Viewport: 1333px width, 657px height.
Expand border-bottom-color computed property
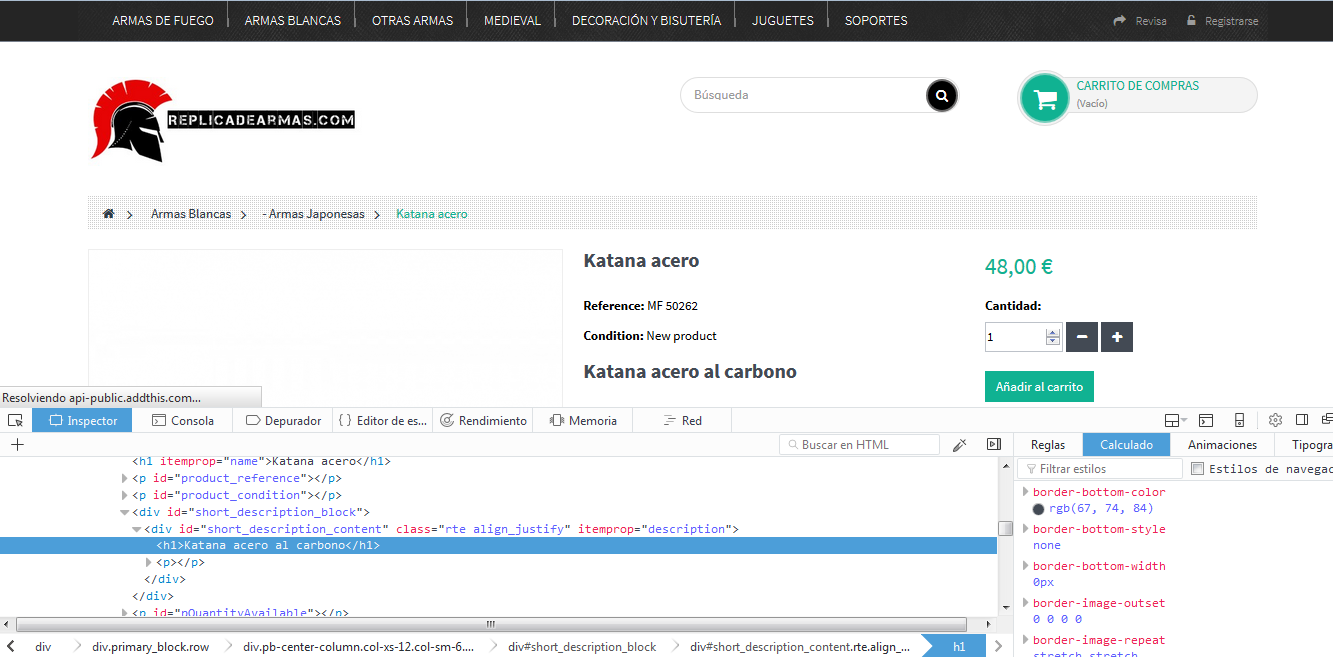coord(1025,492)
